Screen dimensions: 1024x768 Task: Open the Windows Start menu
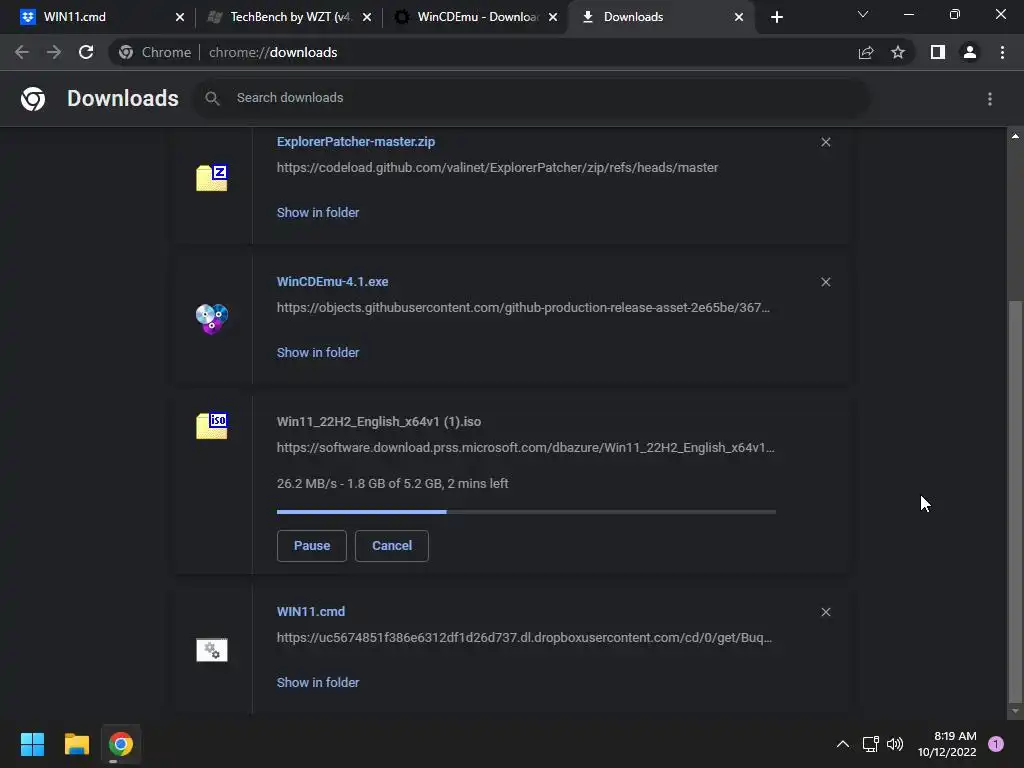[x=32, y=744]
